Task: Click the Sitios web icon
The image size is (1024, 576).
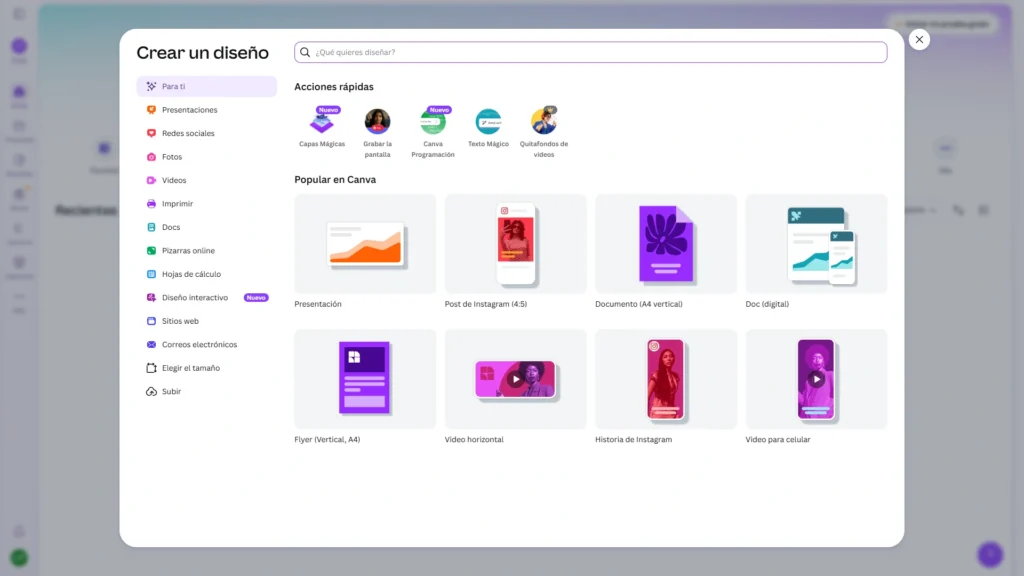Action: pyautogui.click(x=152, y=321)
